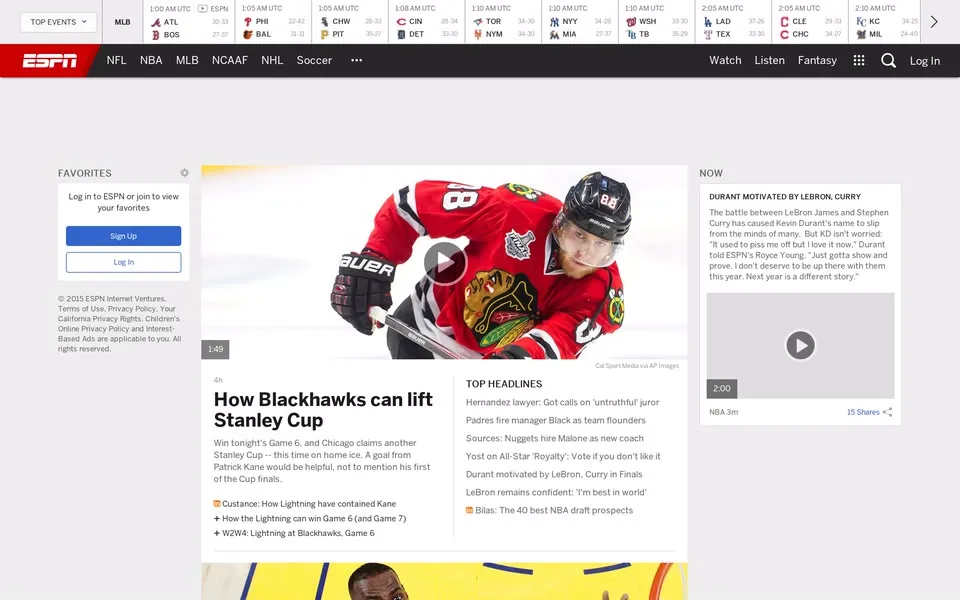The width and height of the screenshot is (960, 600).
Task: Open the WSH vs TB game score
Action: click(656, 22)
